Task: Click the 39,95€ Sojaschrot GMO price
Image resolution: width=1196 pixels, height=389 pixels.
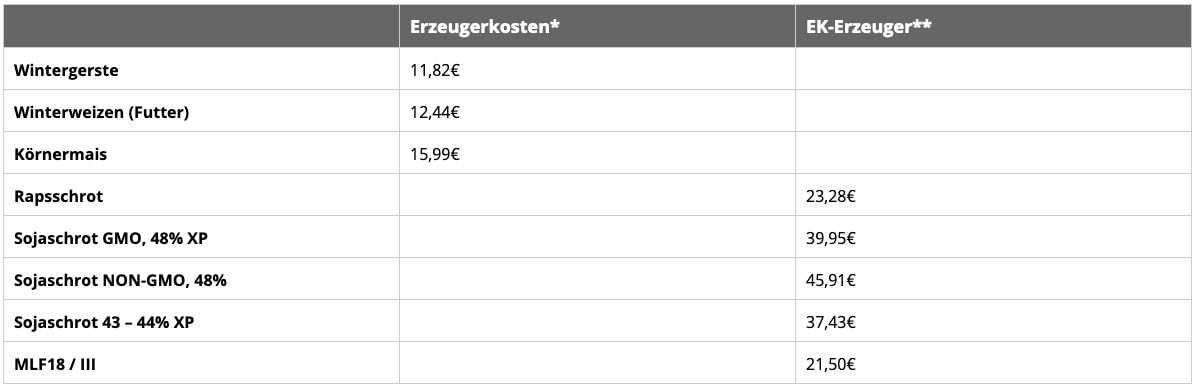Action: (x=831, y=238)
